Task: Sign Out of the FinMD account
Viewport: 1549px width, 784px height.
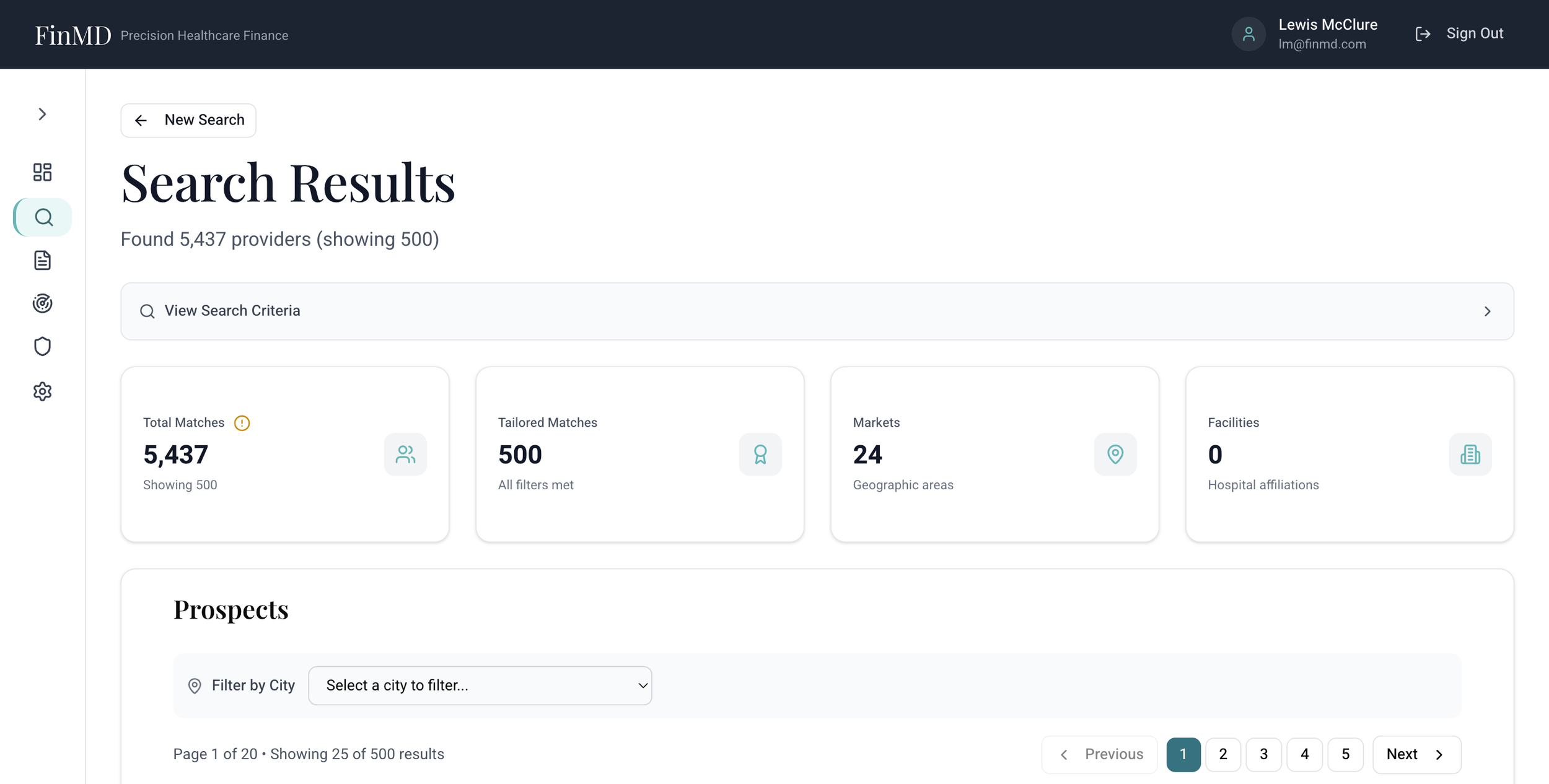Action: [x=1460, y=34]
